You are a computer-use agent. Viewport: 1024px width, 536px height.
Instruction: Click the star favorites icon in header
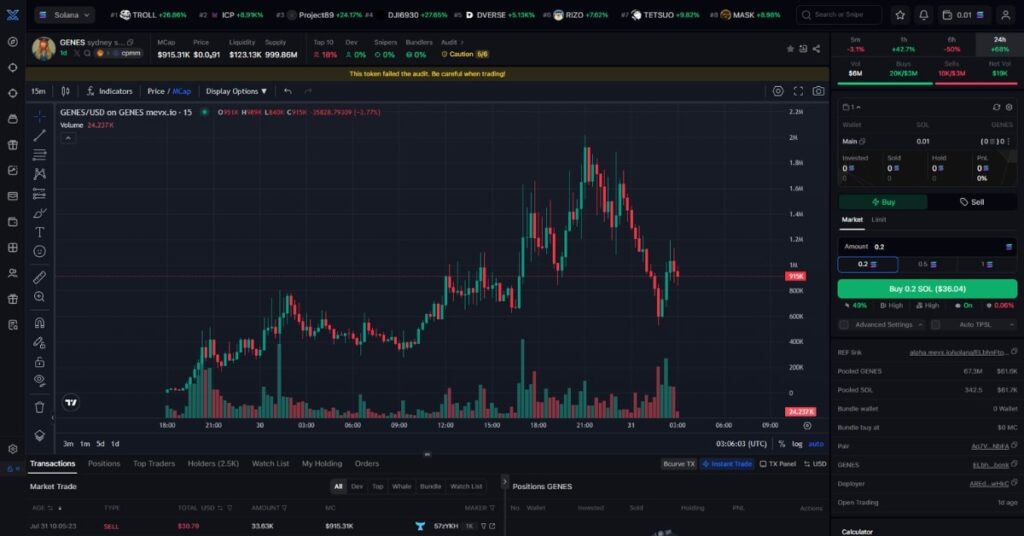[x=900, y=14]
